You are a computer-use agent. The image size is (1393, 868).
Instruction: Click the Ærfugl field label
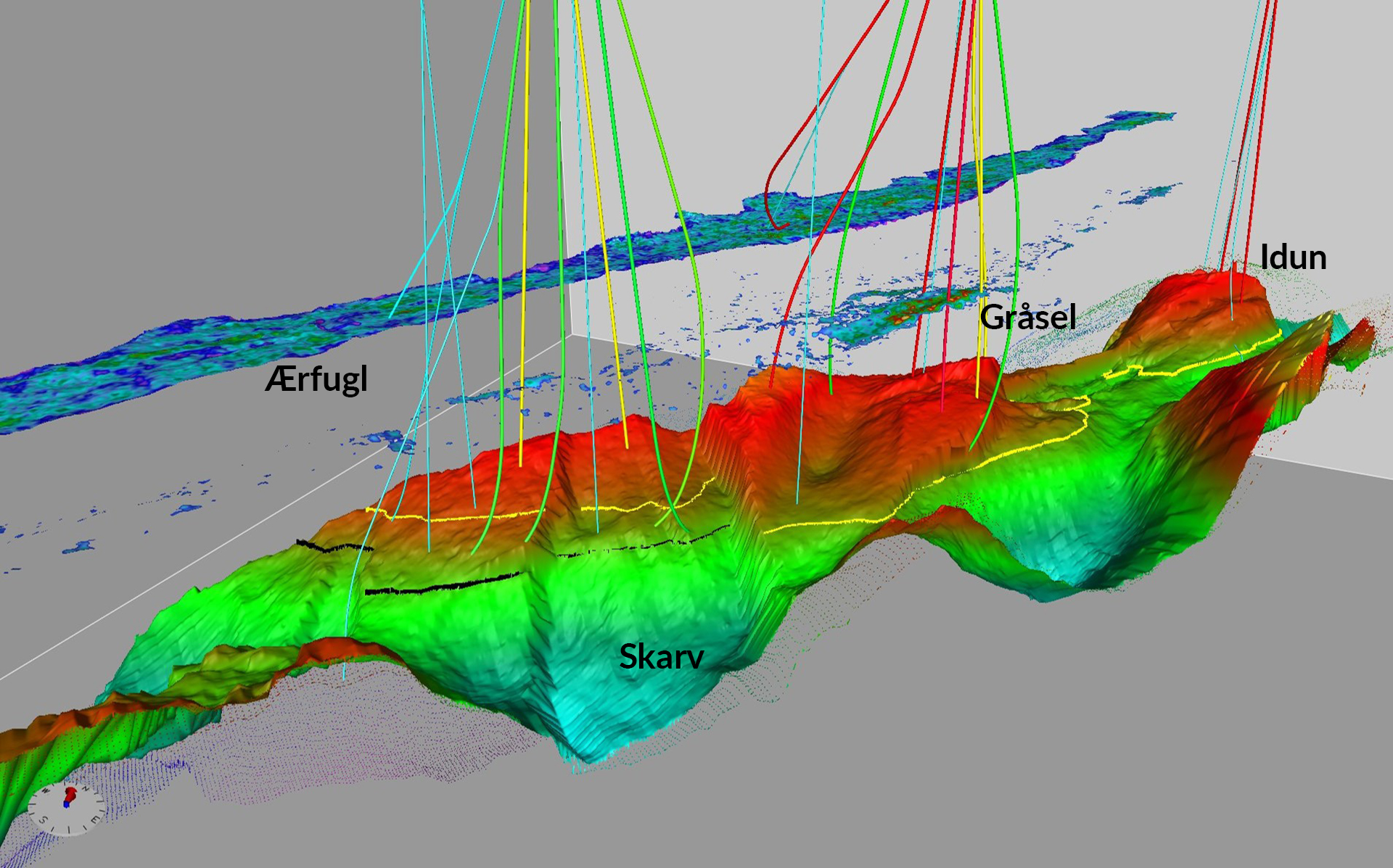tap(316, 379)
